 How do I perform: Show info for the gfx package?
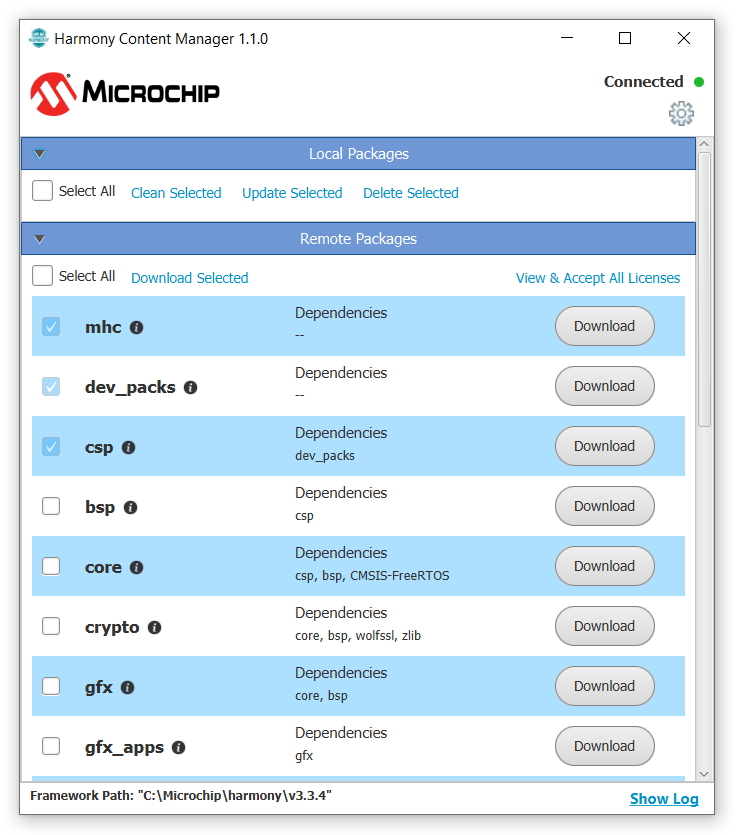(128, 687)
